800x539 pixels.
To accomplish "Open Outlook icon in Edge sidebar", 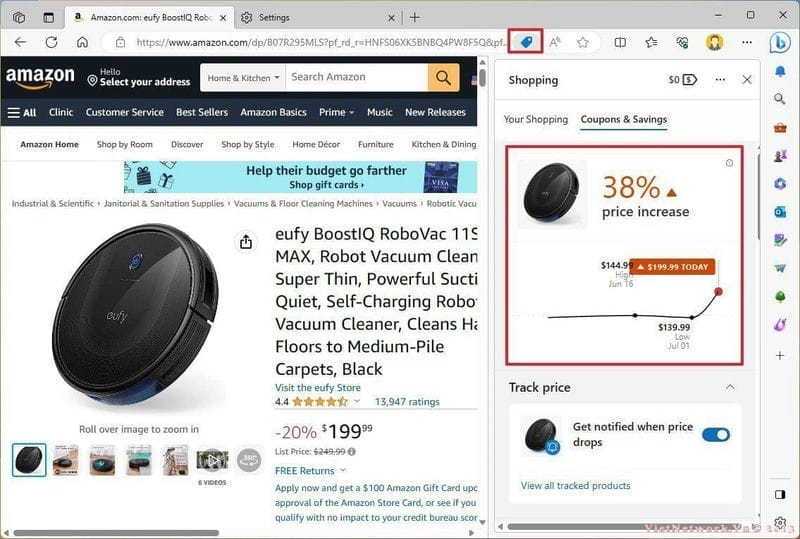I will (780, 211).
